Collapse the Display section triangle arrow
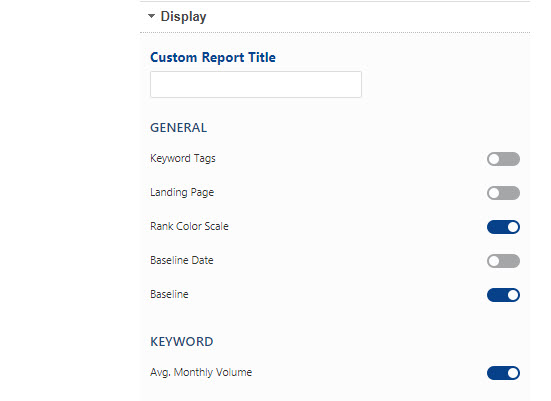Viewport: 551px width, 401px height. pos(151,16)
